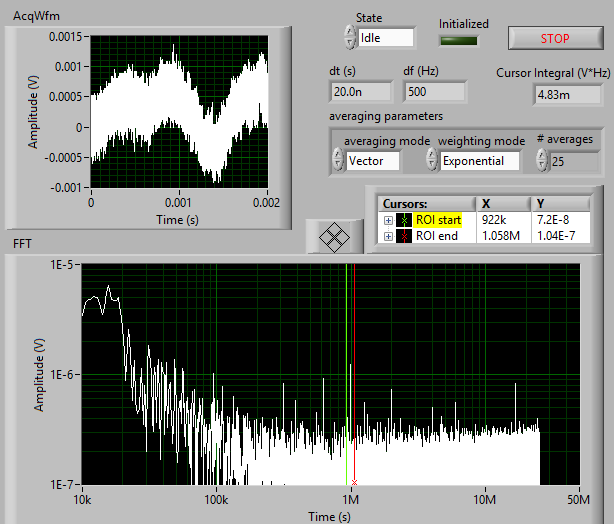
Task: Expand the ROI start cursor row
Action: 388,220
